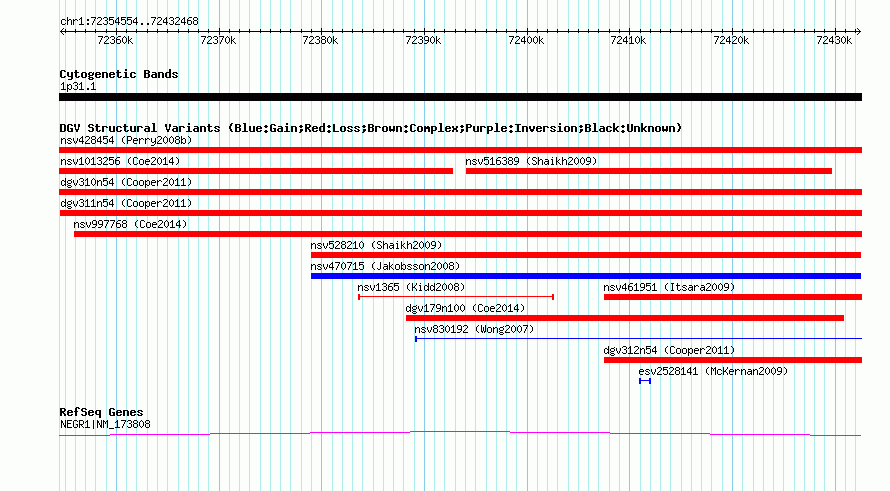Click the dgv179n100 (Coe2014) red bar
The width and height of the screenshot is (890, 491).
pos(625,318)
